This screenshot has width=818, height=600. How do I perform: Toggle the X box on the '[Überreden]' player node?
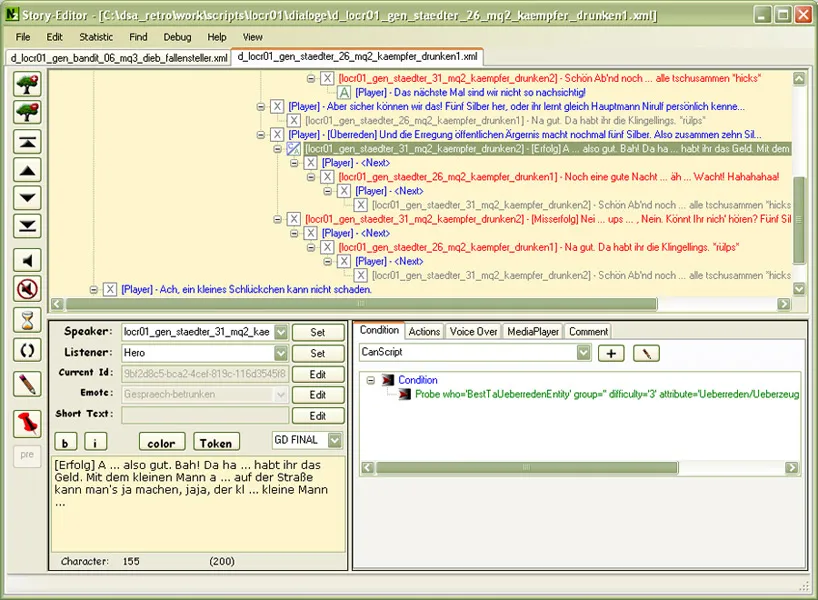pos(277,135)
